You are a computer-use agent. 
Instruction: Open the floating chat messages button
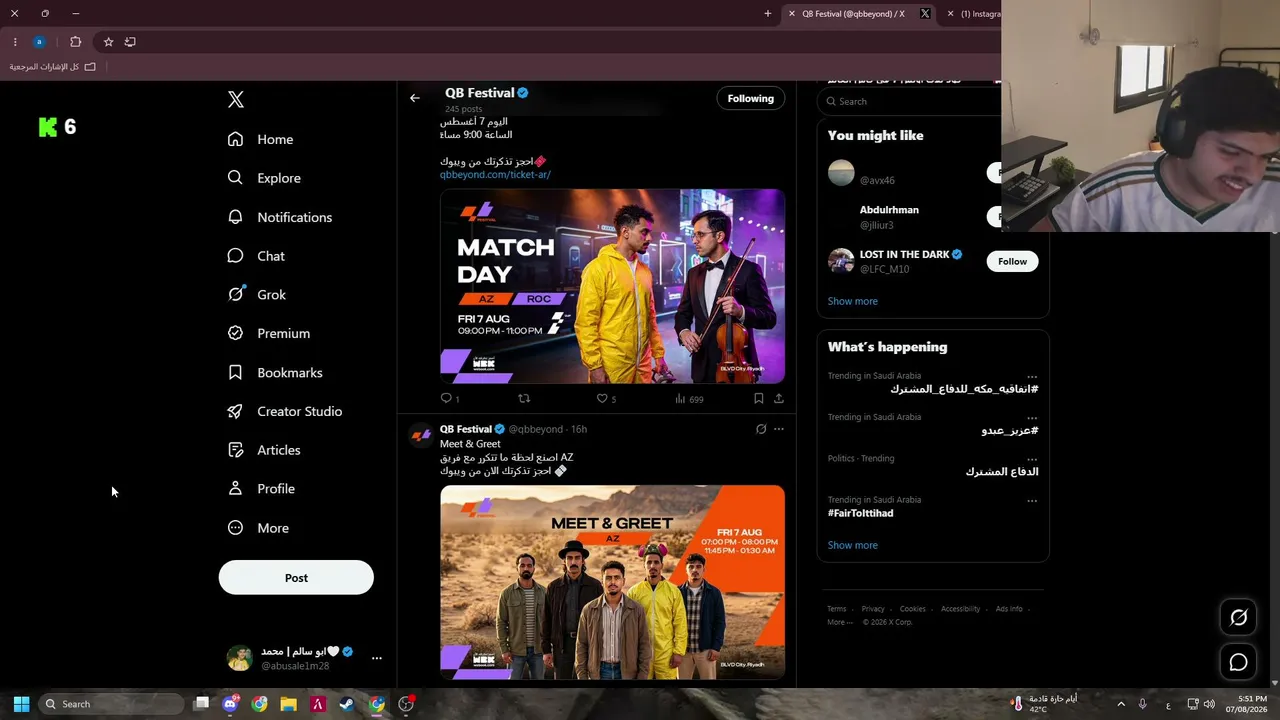[x=1238, y=662]
